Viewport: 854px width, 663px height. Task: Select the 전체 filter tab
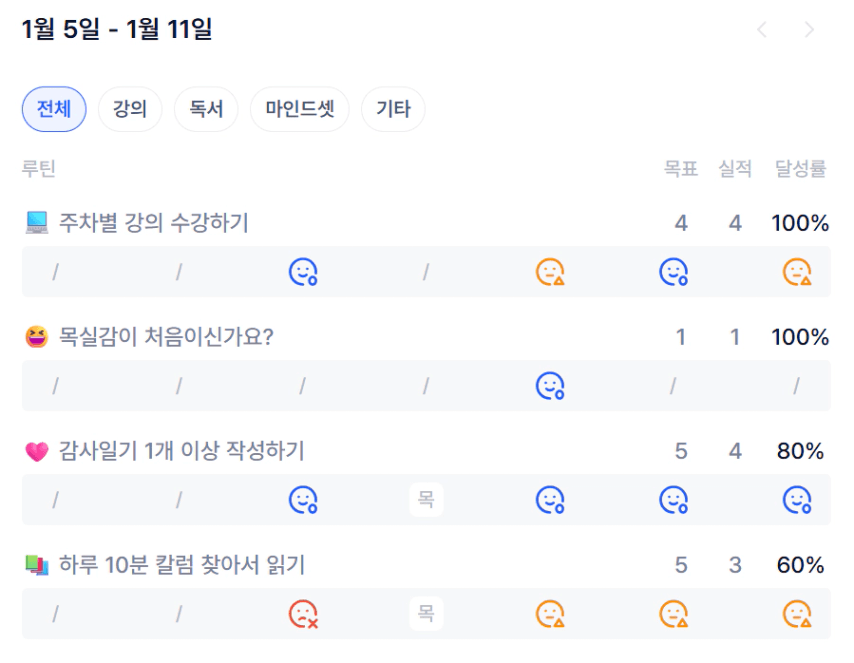[x=54, y=109]
